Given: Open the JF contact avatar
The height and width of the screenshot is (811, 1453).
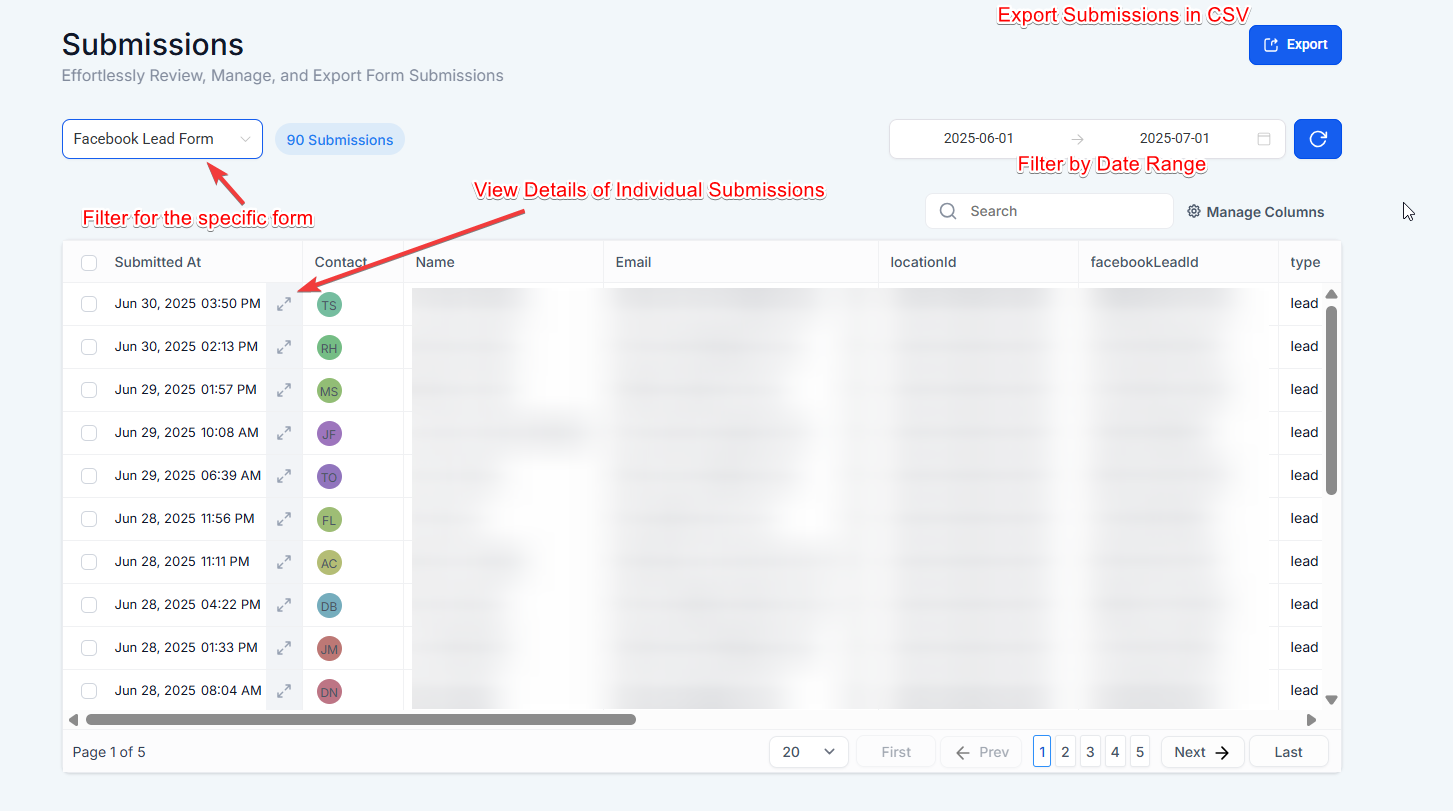Looking at the screenshot, I should coord(329,434).
